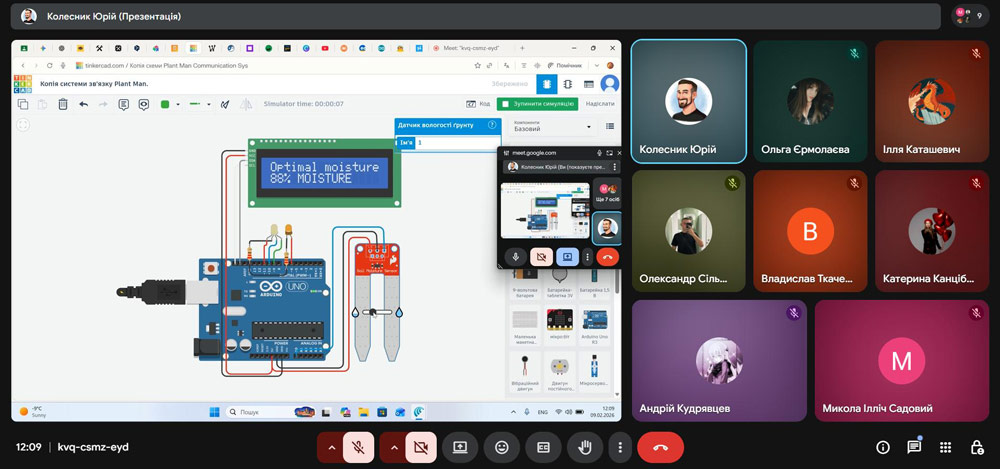
Task: Turn on the camera in Meet toolbar
Action: [420, 447]
